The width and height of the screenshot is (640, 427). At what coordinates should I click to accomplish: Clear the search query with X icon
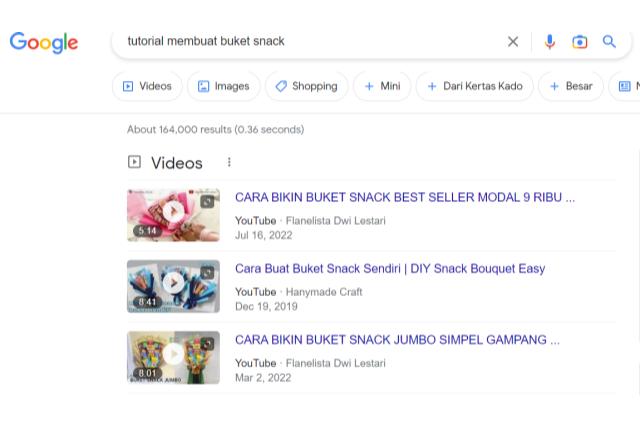pos(513,41)
